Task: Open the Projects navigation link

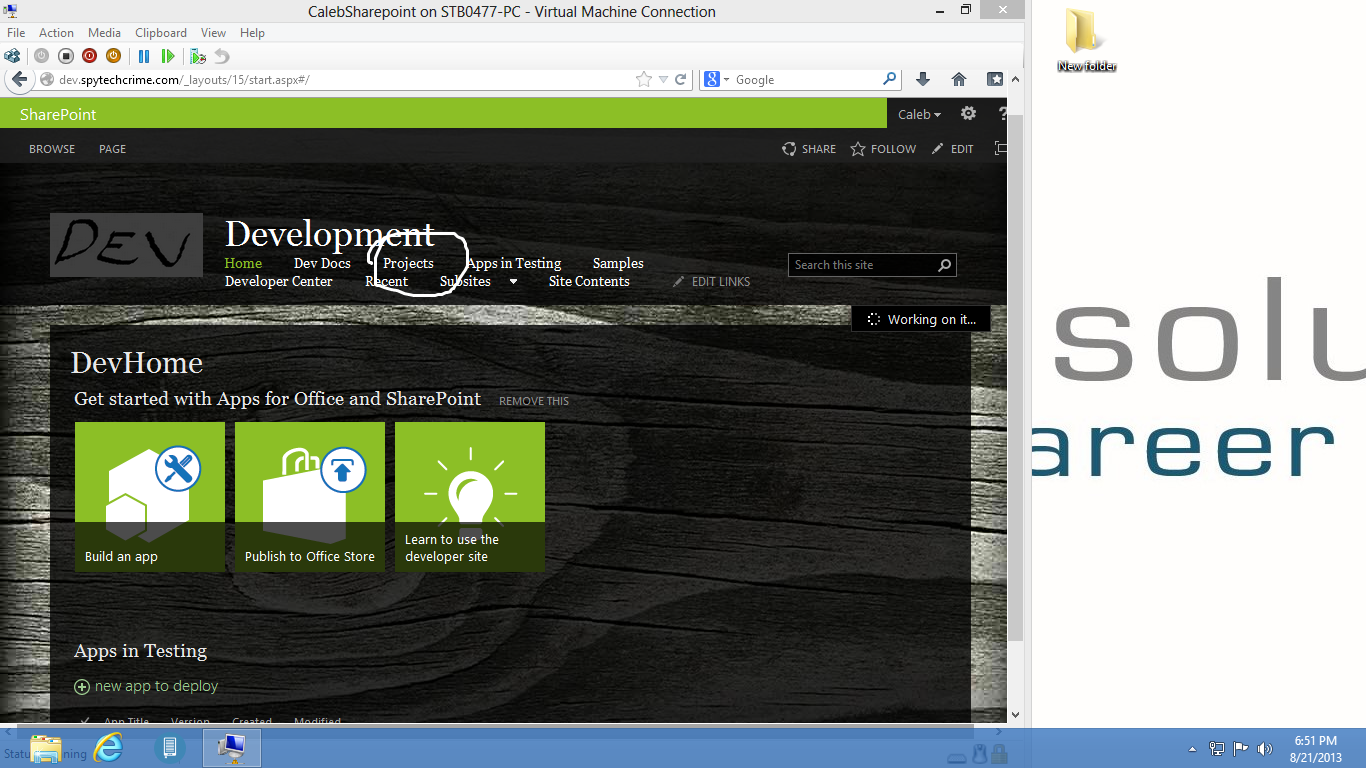Action: pyautogui.click(x=408, y=263)
